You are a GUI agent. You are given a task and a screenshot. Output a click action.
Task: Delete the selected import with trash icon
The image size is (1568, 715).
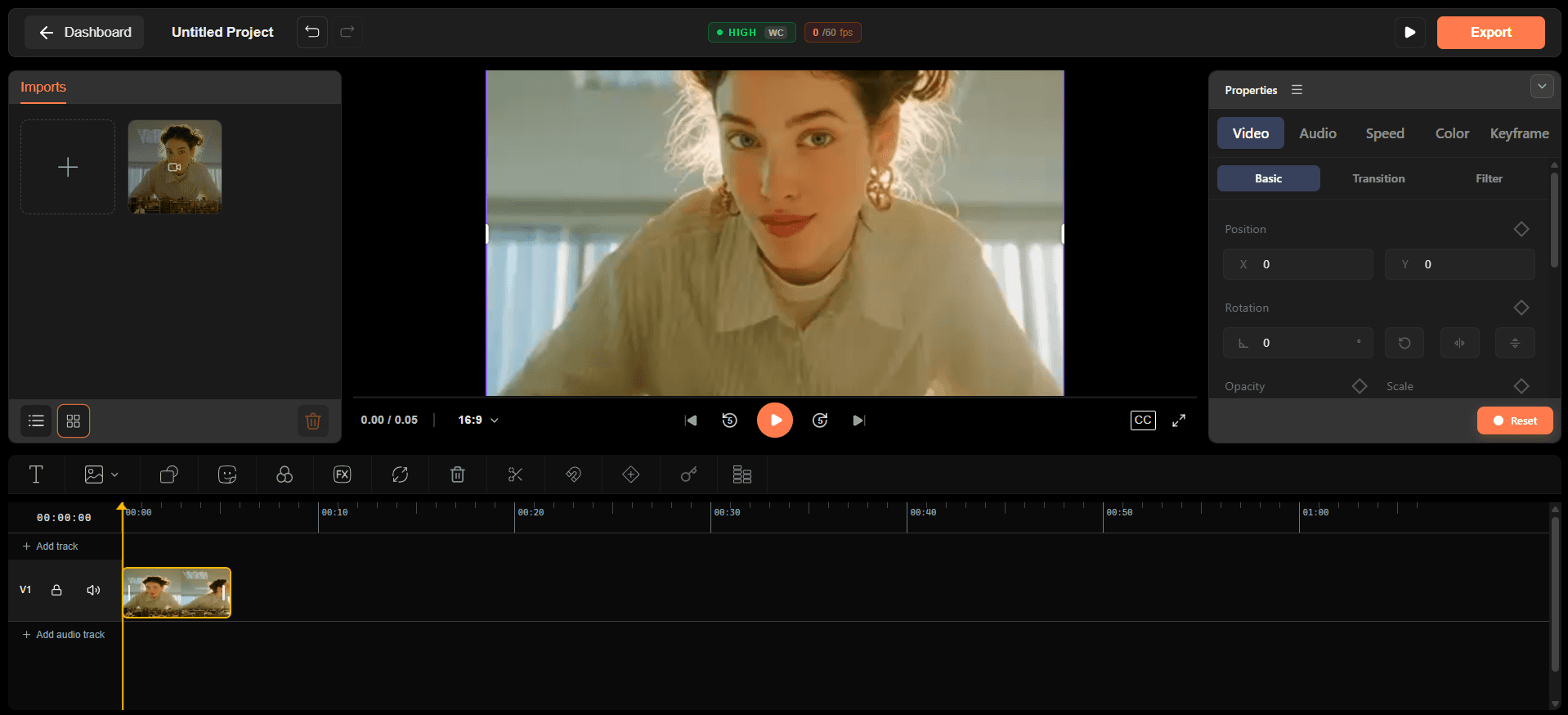[x=313, y=421]
